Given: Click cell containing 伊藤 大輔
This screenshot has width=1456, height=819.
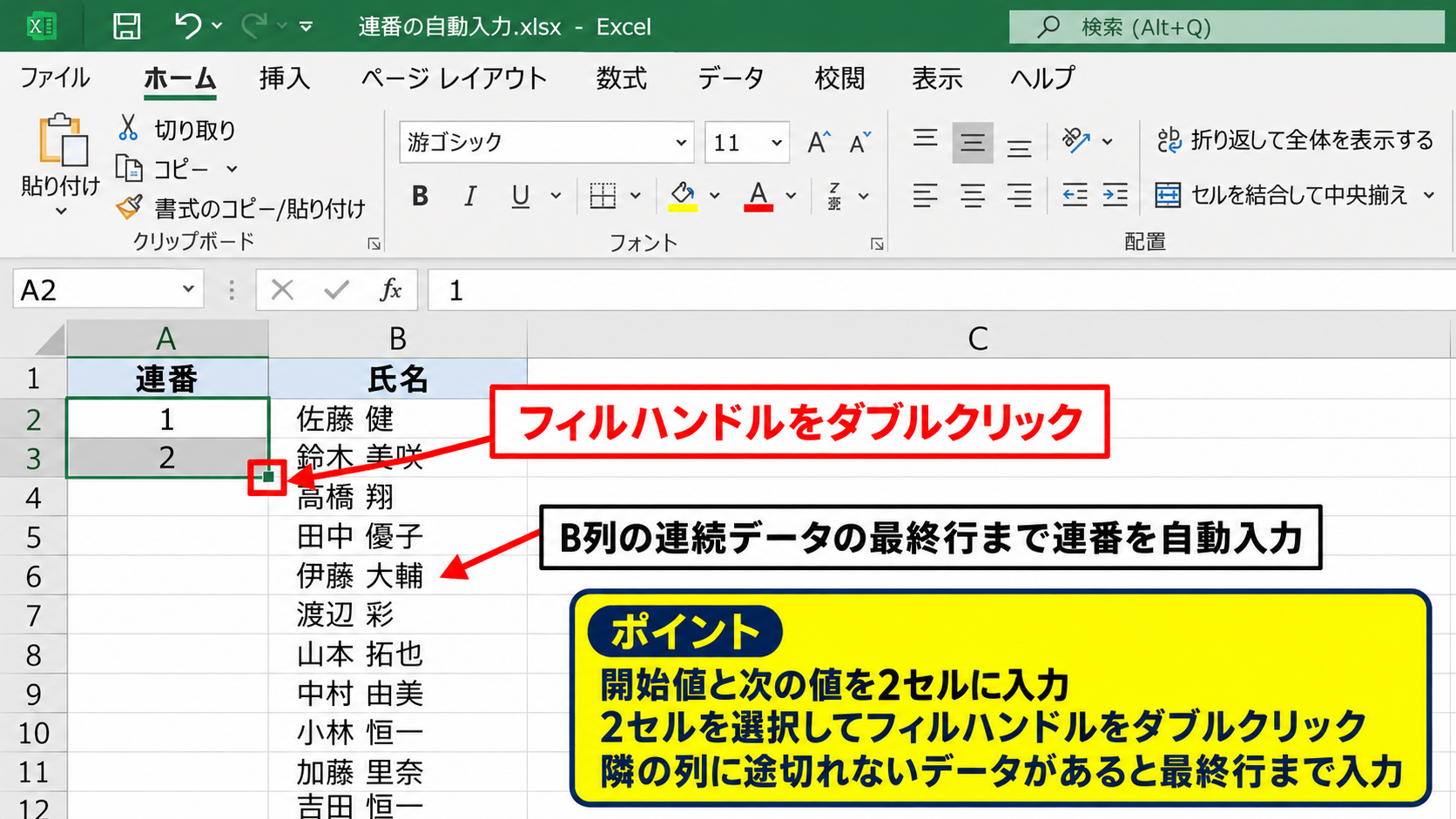Looking at the screenshot, I should pyautogui.click(x=398, y=575).
